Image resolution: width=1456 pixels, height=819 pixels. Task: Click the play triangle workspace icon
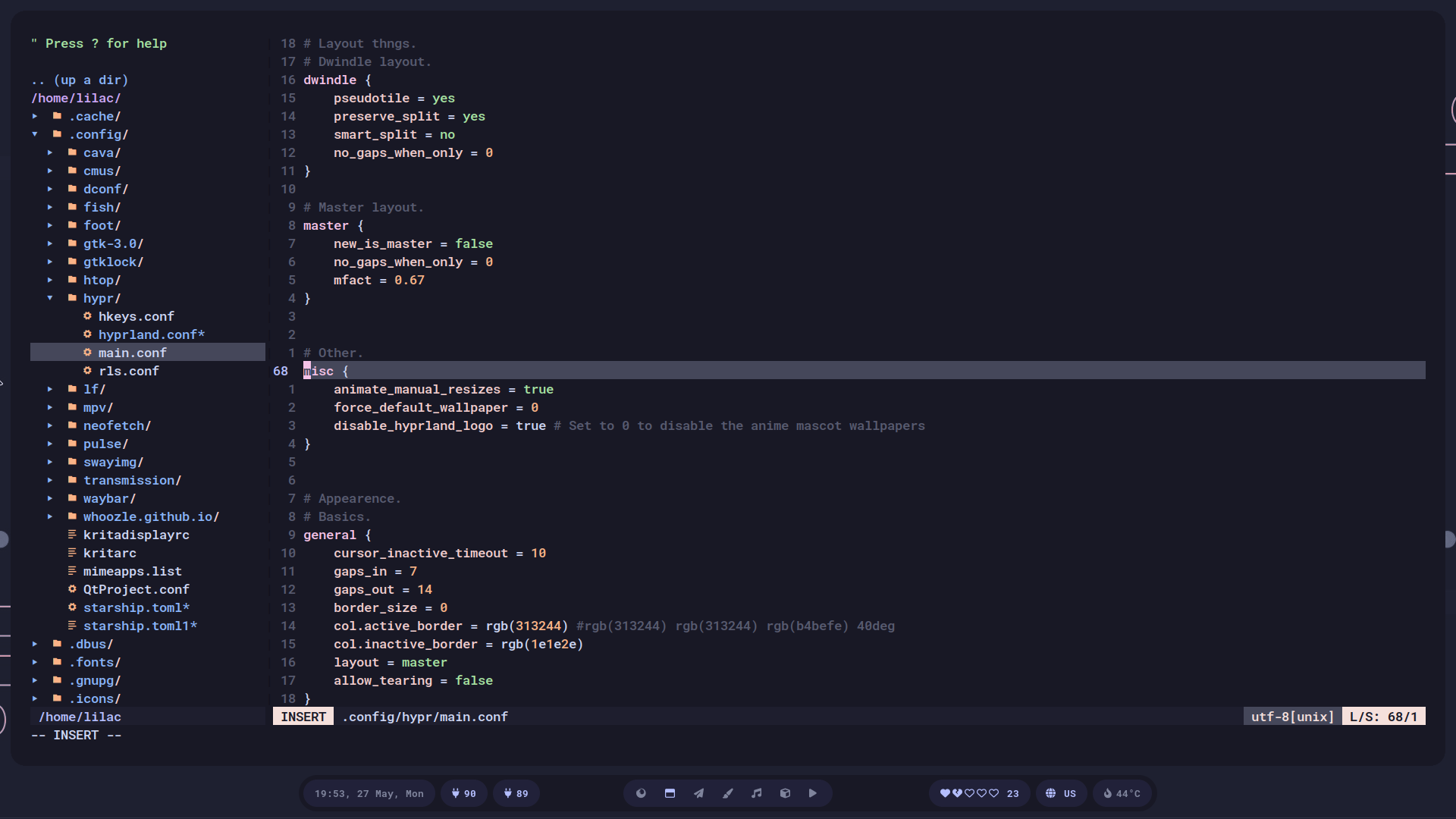(x=813, y=793)
